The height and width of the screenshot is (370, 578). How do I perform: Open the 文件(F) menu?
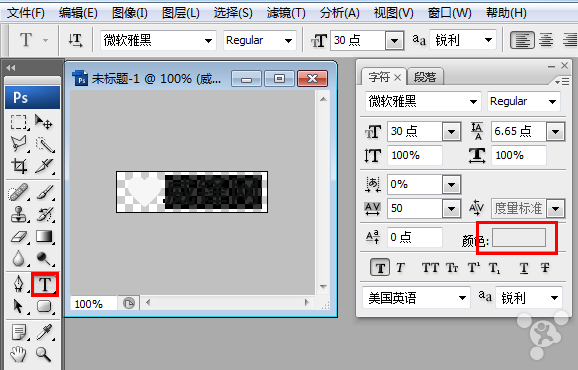coord(26,13)
